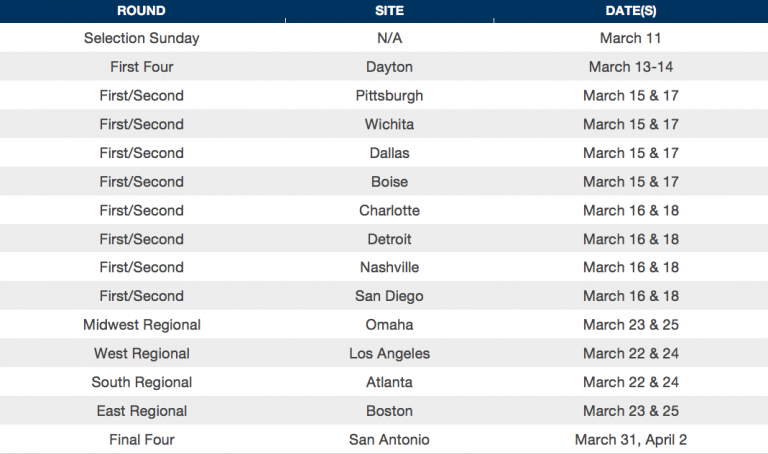Select the San Diego site entry
The height and width of the screenshot is (454, 768).
click(389, 297)
